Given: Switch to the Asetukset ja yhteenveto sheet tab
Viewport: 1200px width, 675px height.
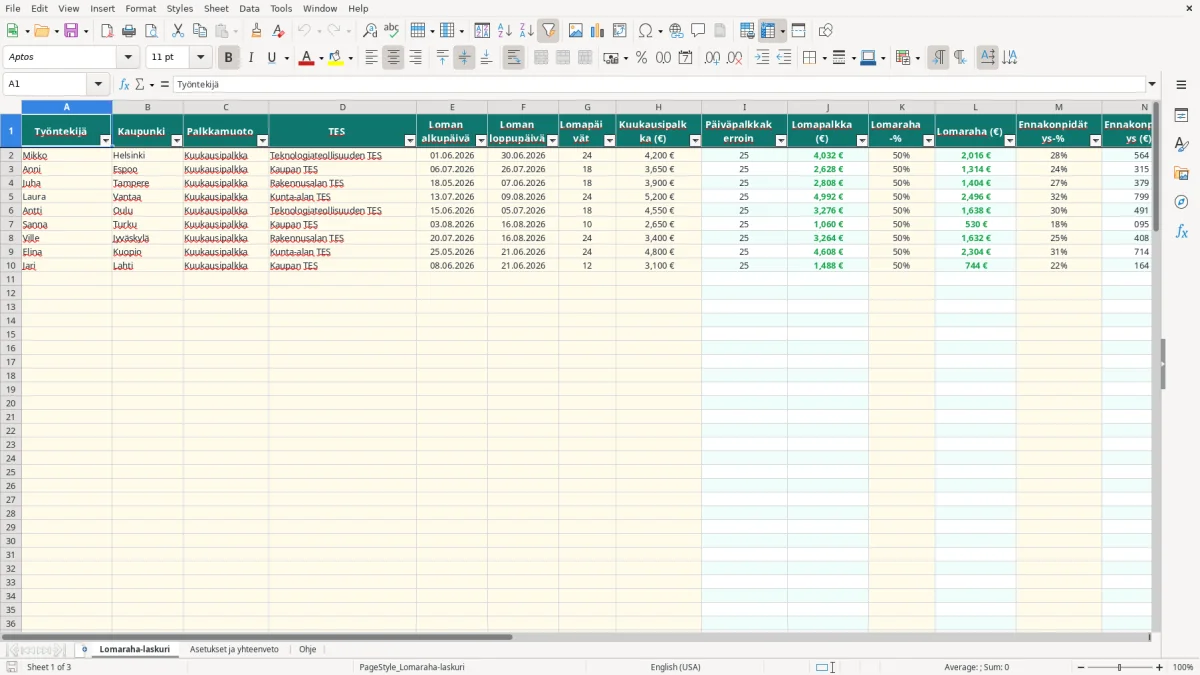Looking at the screenshot, I should tap(234, 649).
